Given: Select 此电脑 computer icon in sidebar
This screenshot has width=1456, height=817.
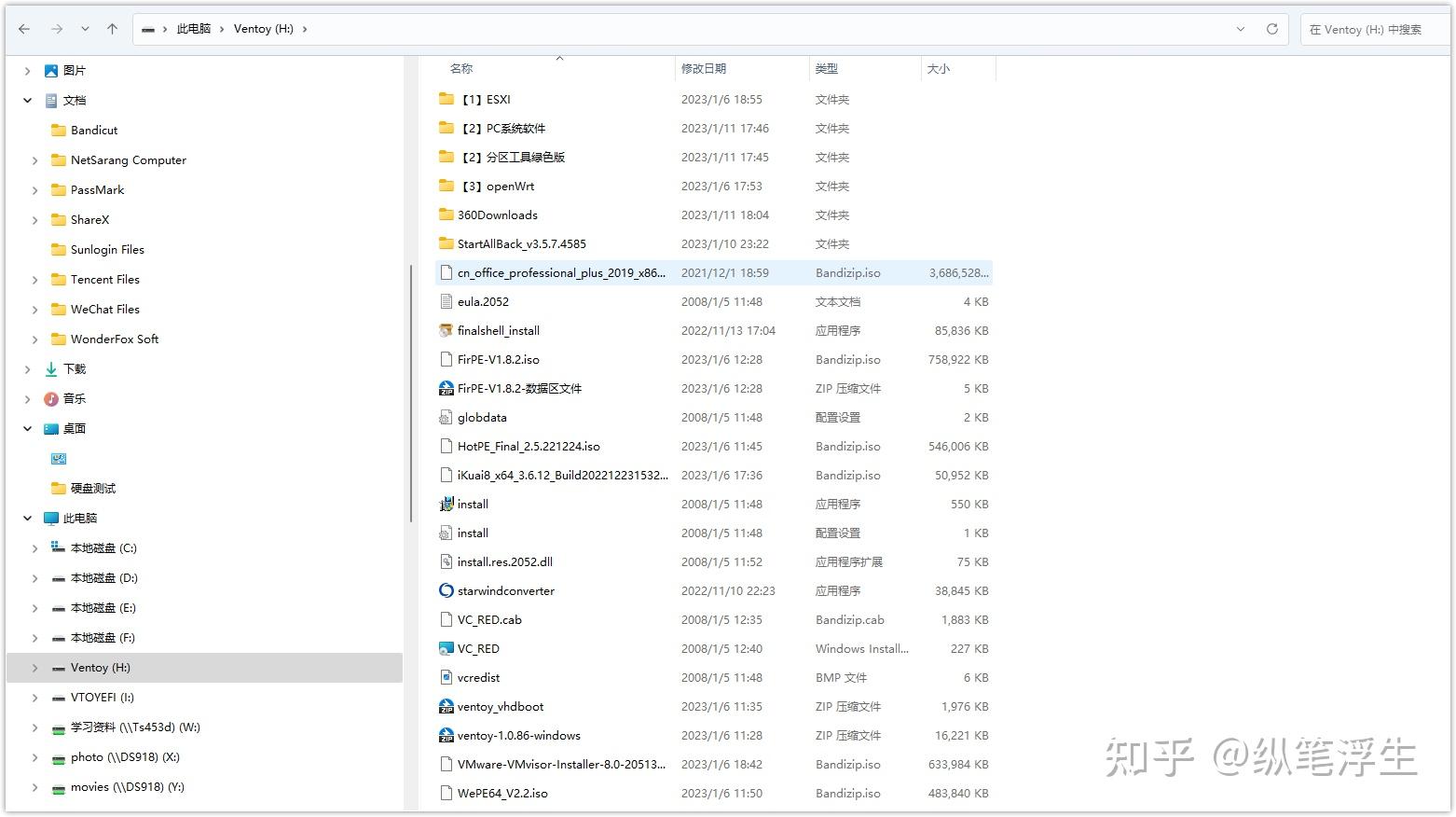Looking at the screenshot, I should 51,519.
